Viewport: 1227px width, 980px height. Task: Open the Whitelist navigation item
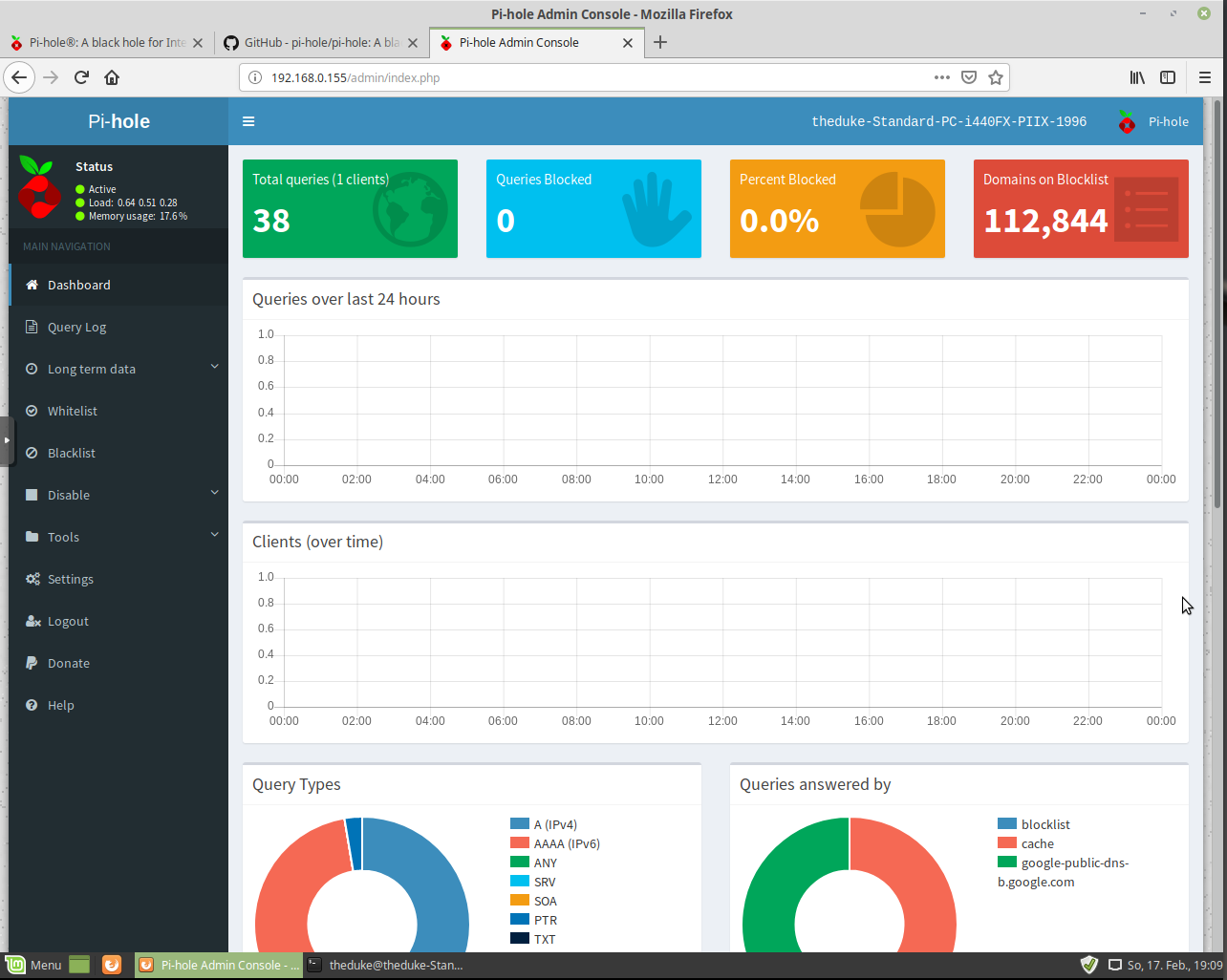tap(118, 411)
